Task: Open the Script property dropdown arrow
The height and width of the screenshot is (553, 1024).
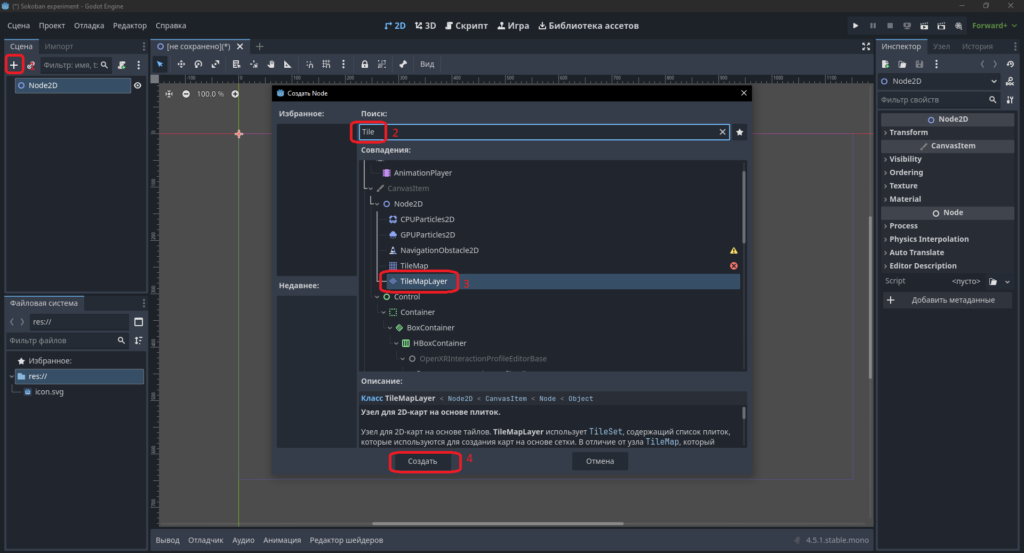Action: (1007, 281)
